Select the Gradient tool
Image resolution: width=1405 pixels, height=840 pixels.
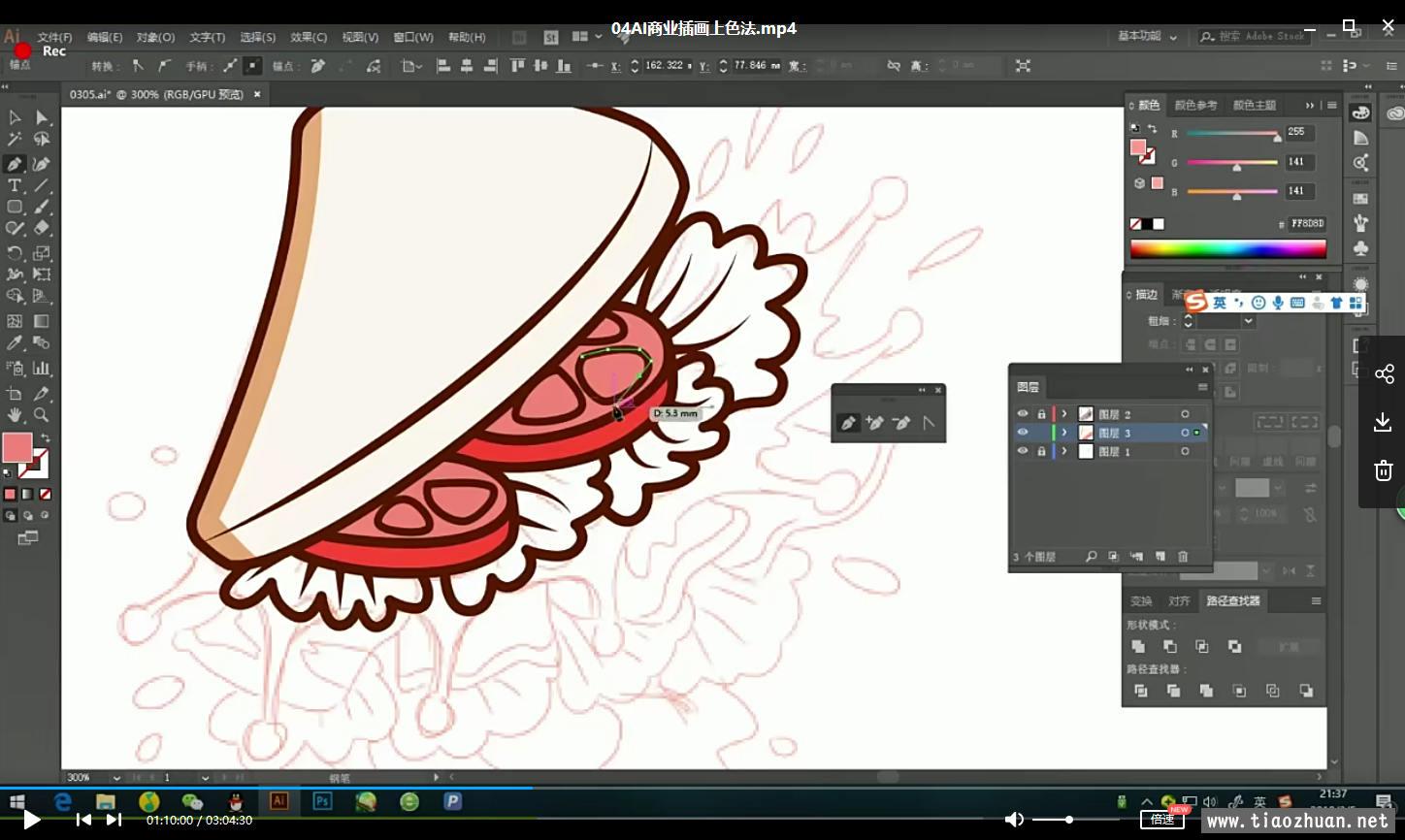click(x=42, y=321)
